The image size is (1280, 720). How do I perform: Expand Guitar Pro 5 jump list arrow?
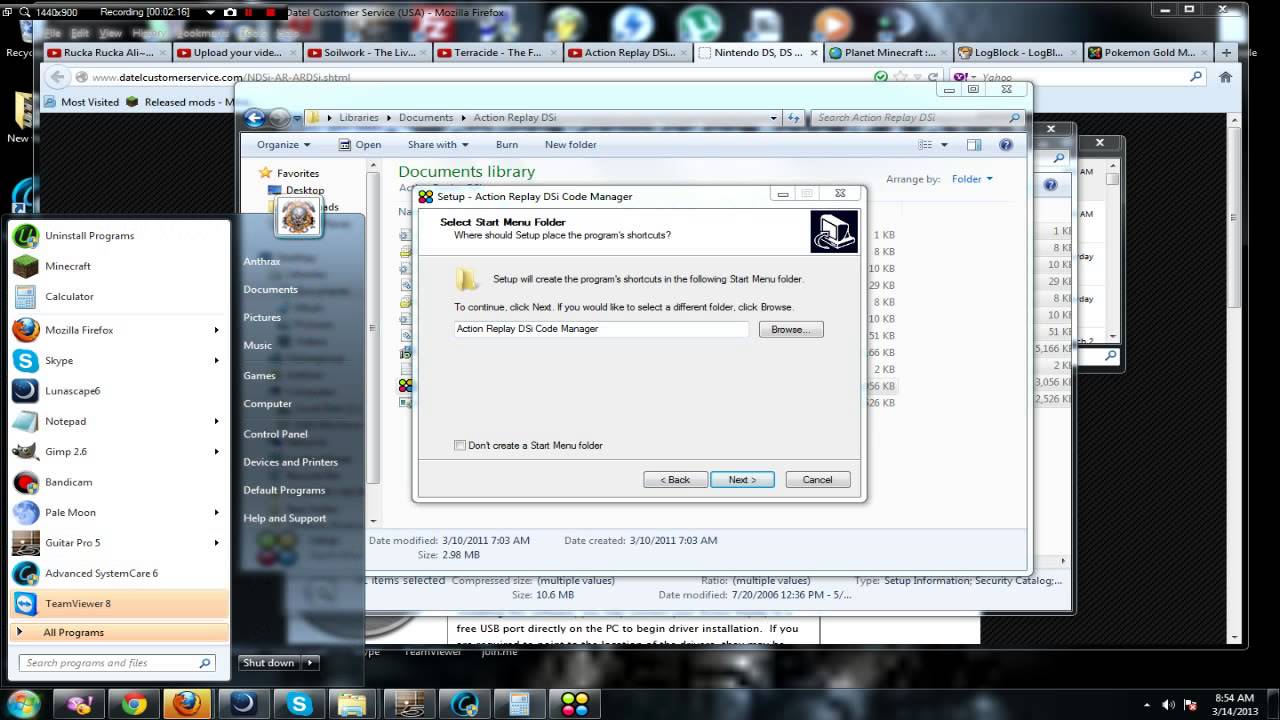click(x=216, y=543)
